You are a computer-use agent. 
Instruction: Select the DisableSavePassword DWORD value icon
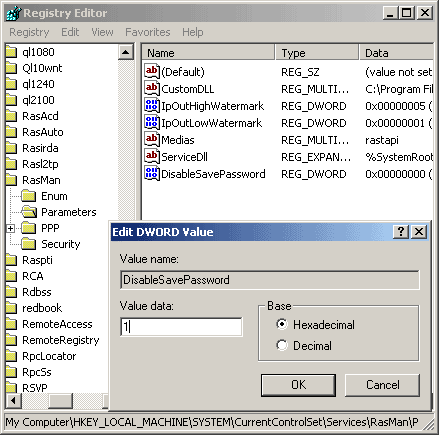pyautogui.click(x=152, y=174)
